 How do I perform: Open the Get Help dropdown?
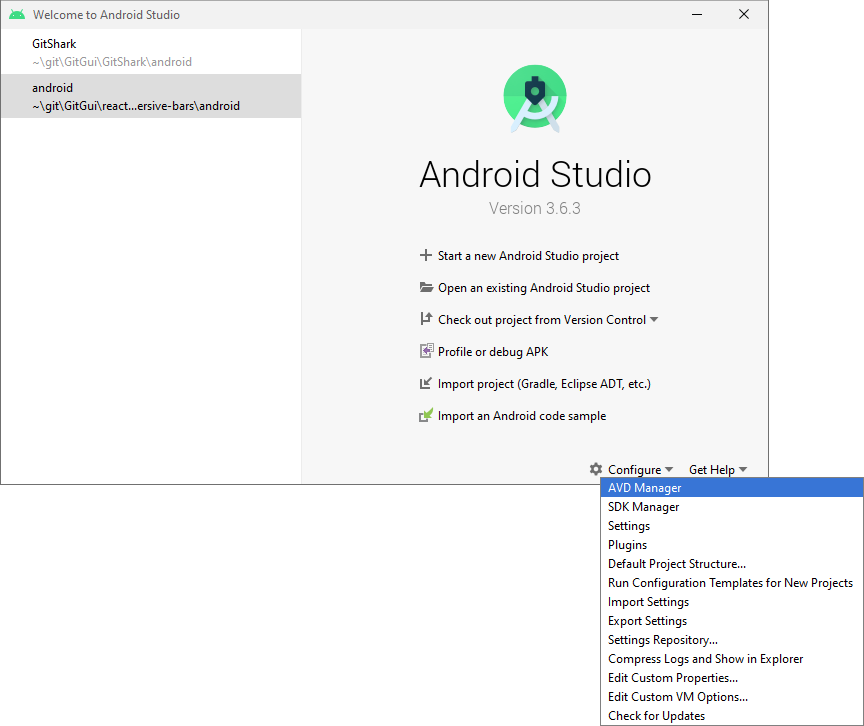click(717, 470)
